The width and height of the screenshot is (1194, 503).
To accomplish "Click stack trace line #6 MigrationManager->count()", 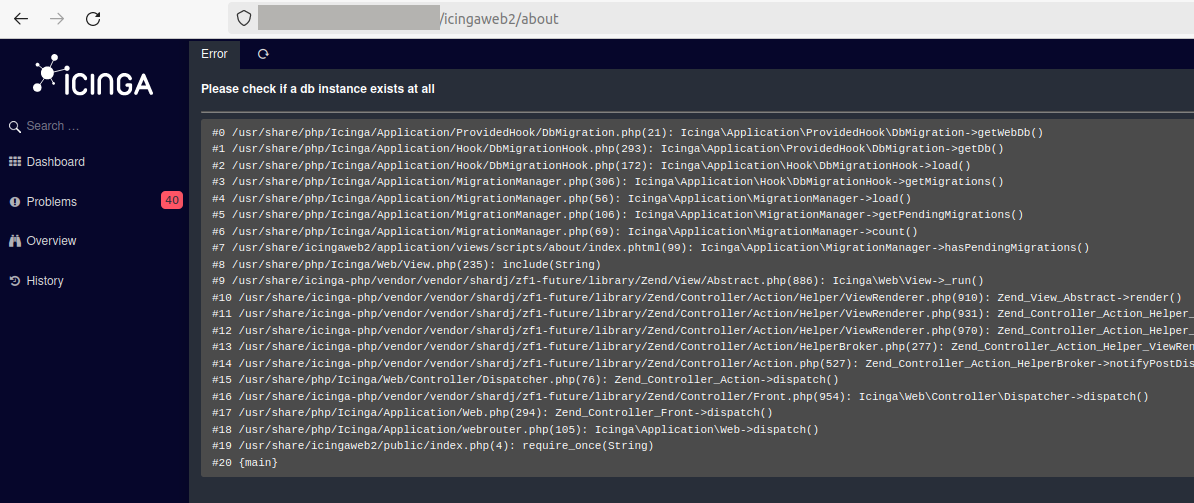I will point(565,231).
